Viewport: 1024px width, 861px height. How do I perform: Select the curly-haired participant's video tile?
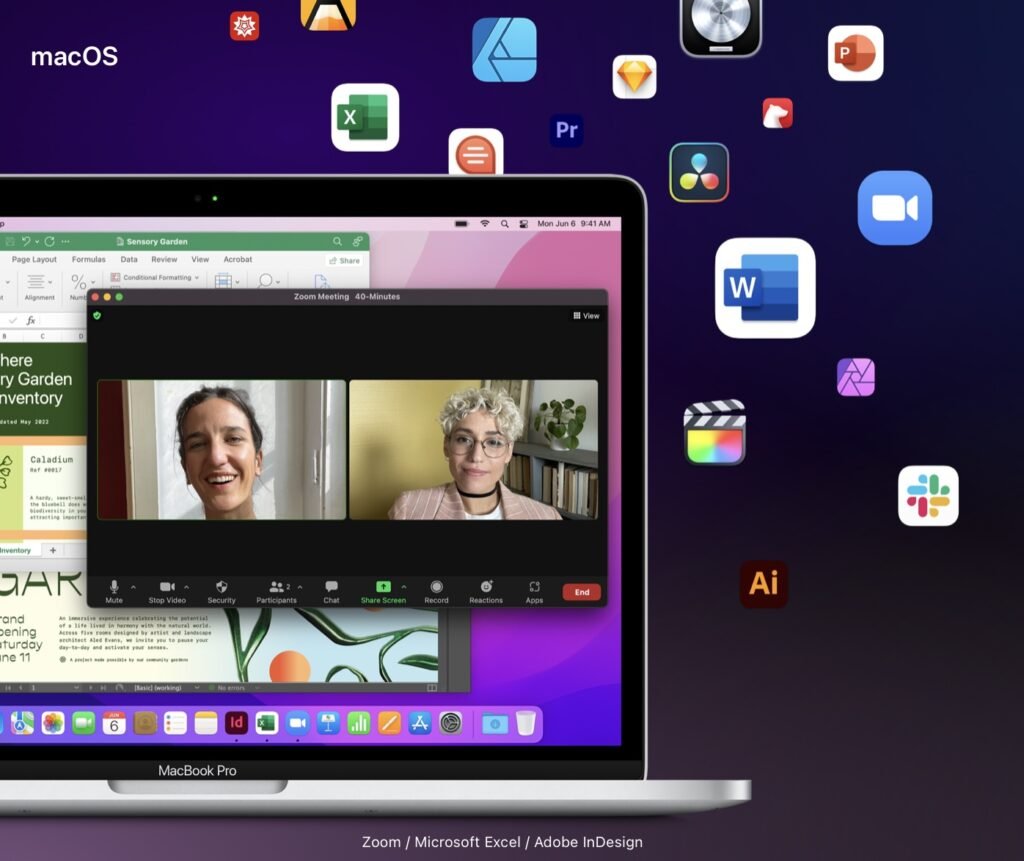pyautogui.click(x=473, y=449)
